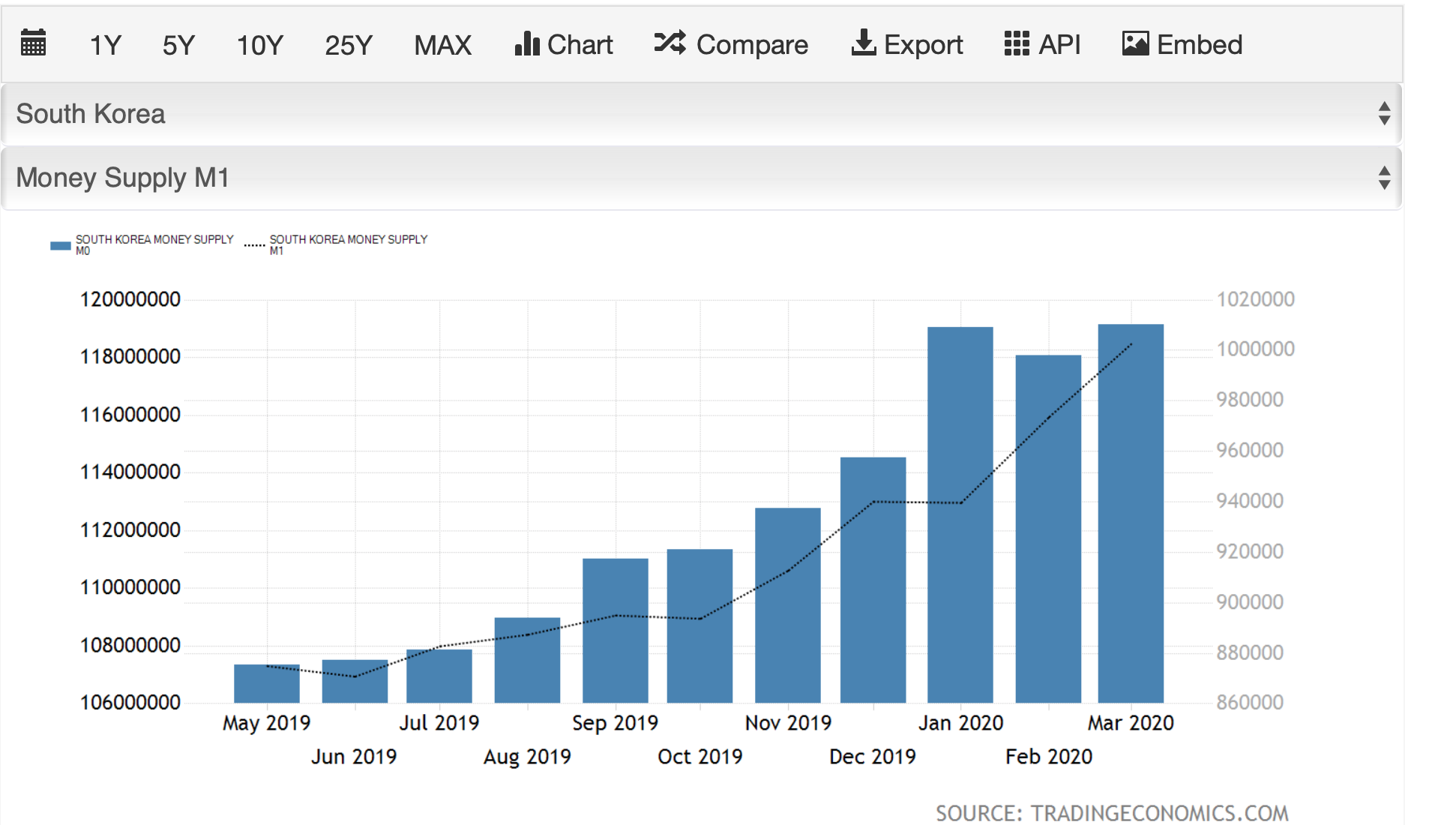Switch to the 25Y range
Screen dimensions: 1456x825
click(348, 45)
